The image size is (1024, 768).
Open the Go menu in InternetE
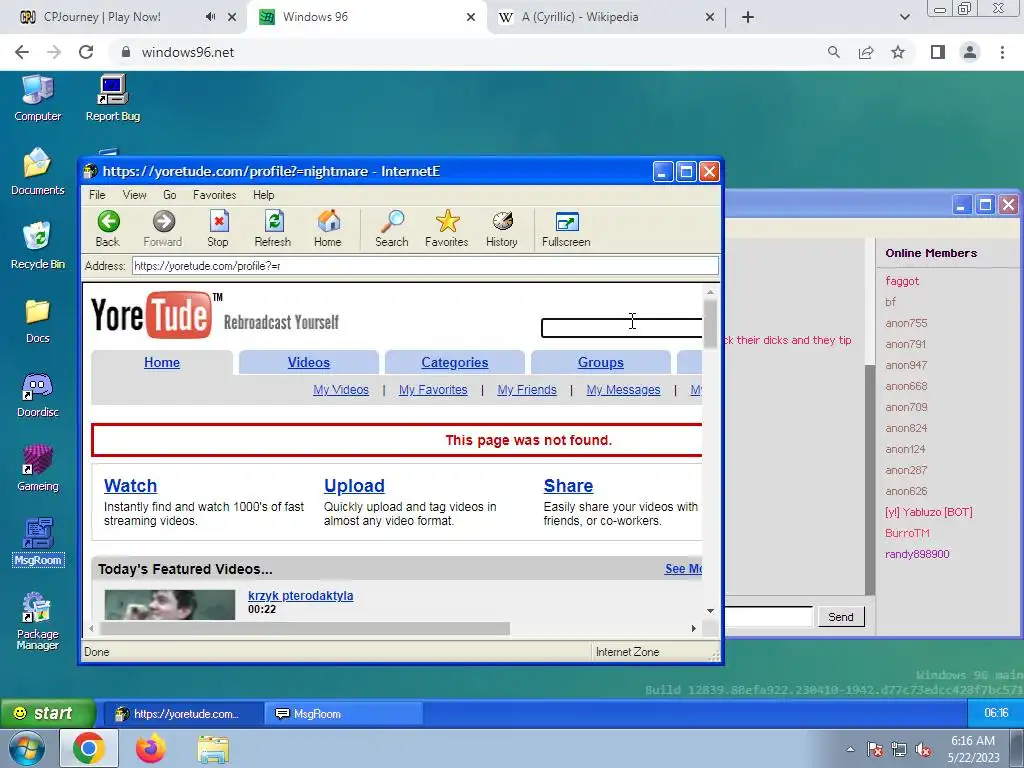170,195
